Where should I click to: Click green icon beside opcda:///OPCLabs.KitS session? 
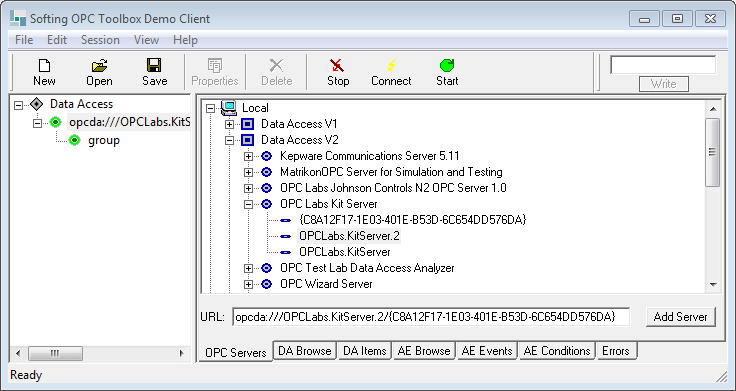coord(55,123)
